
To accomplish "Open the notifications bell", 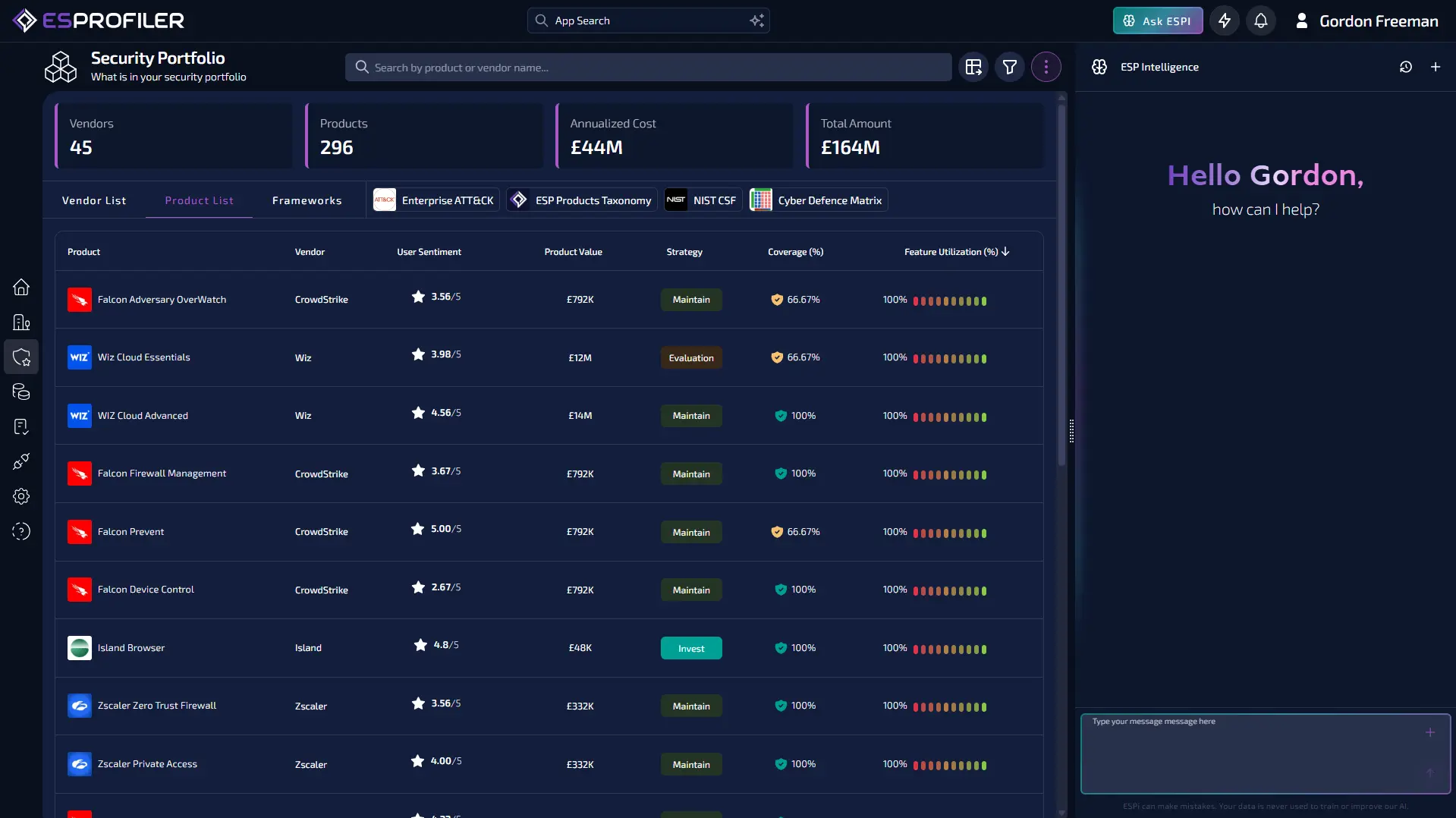I will click(1261, 20).
